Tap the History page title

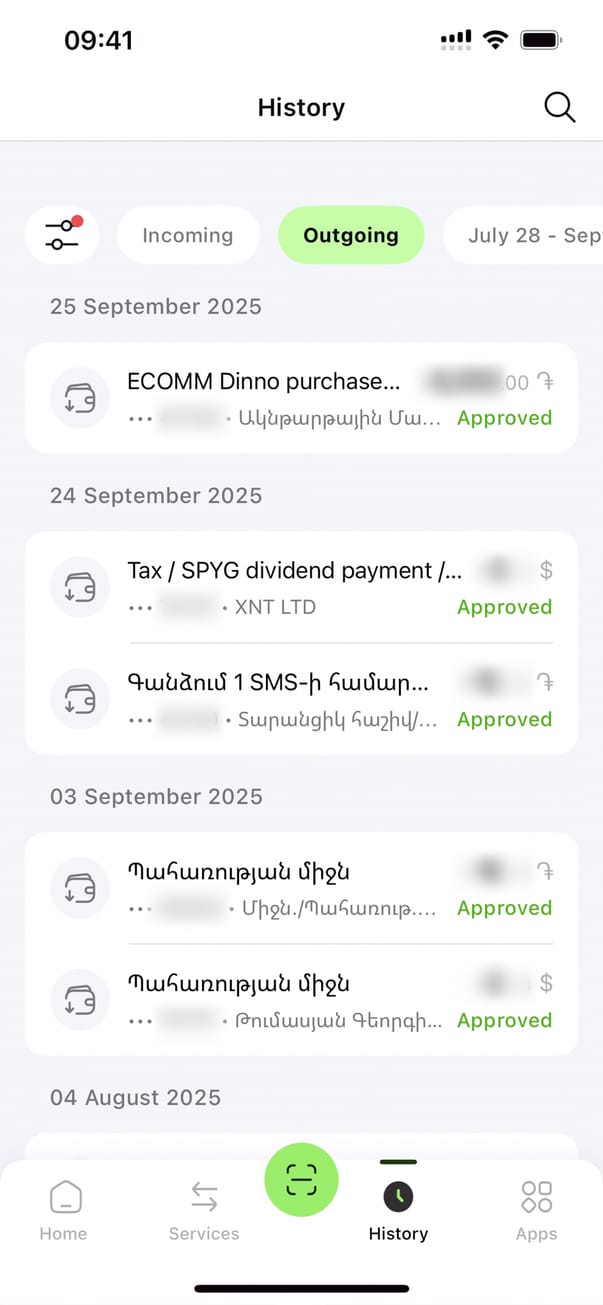[x=301, y=108]
